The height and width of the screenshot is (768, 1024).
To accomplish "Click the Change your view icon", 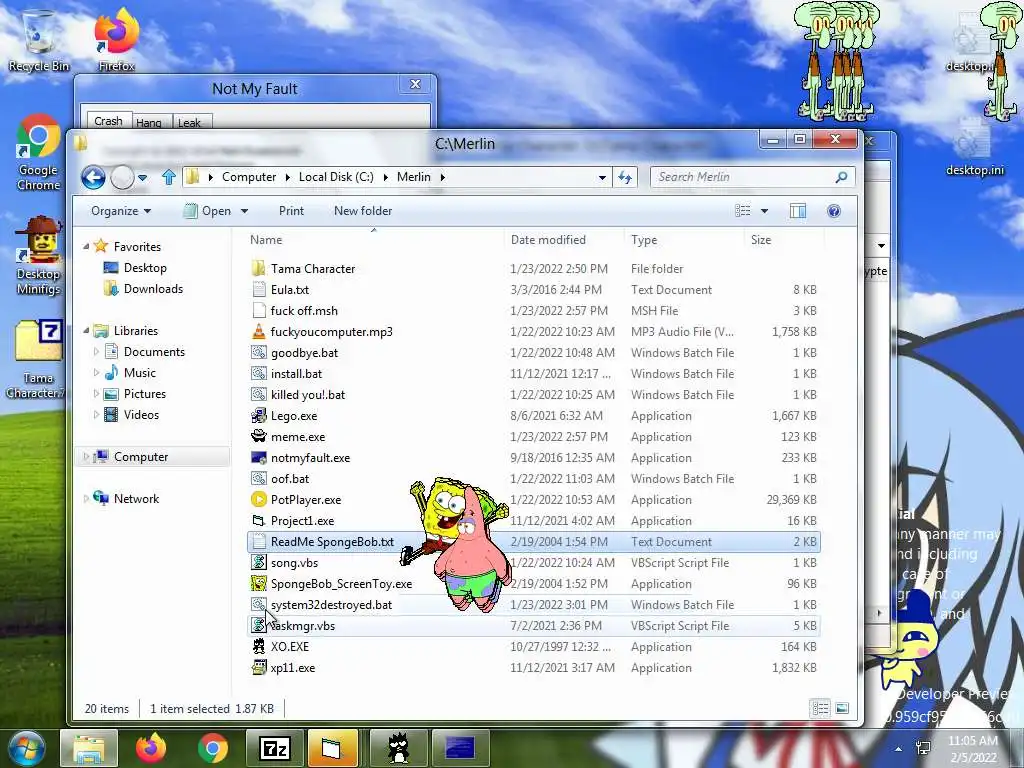I will click(743, 211).
